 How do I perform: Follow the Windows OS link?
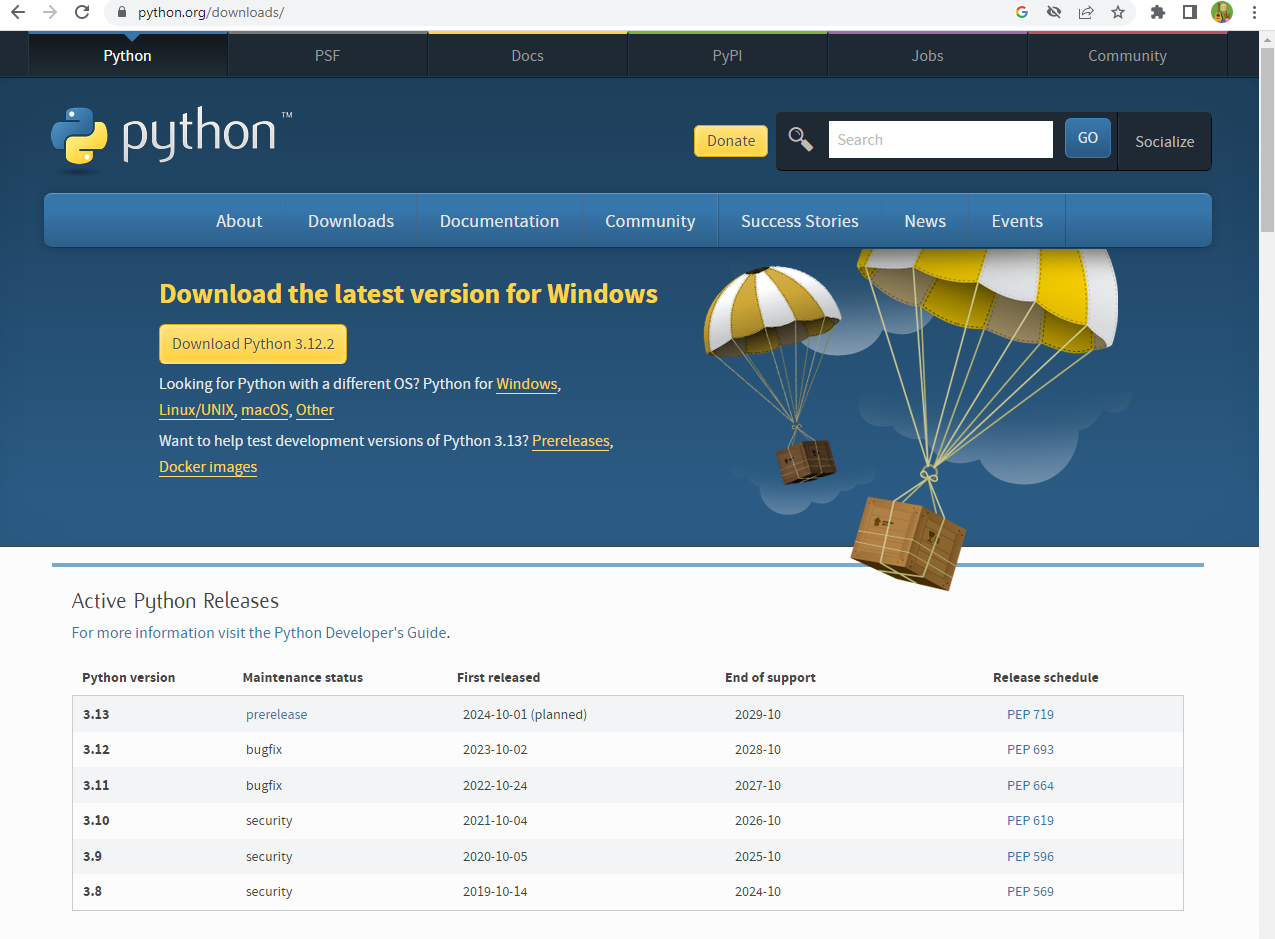527,384
